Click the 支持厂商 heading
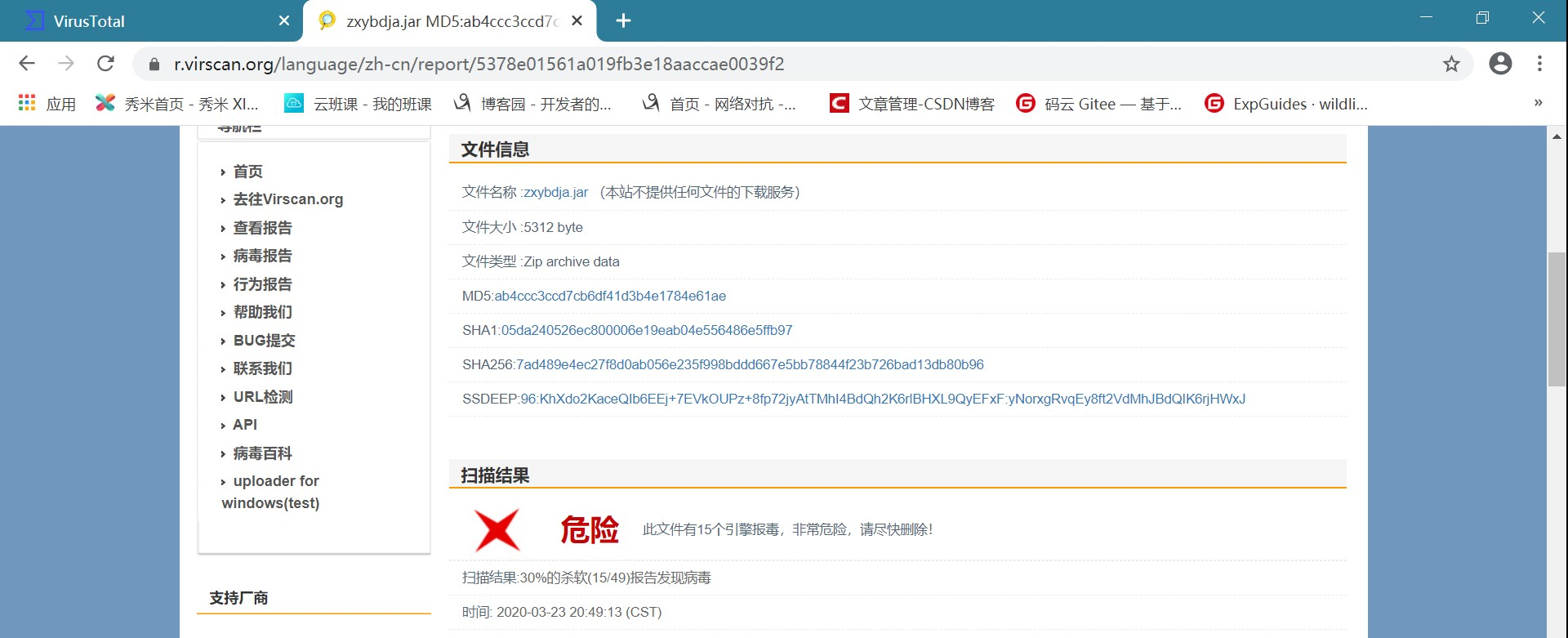1568x638 pixels. point(238,598)
